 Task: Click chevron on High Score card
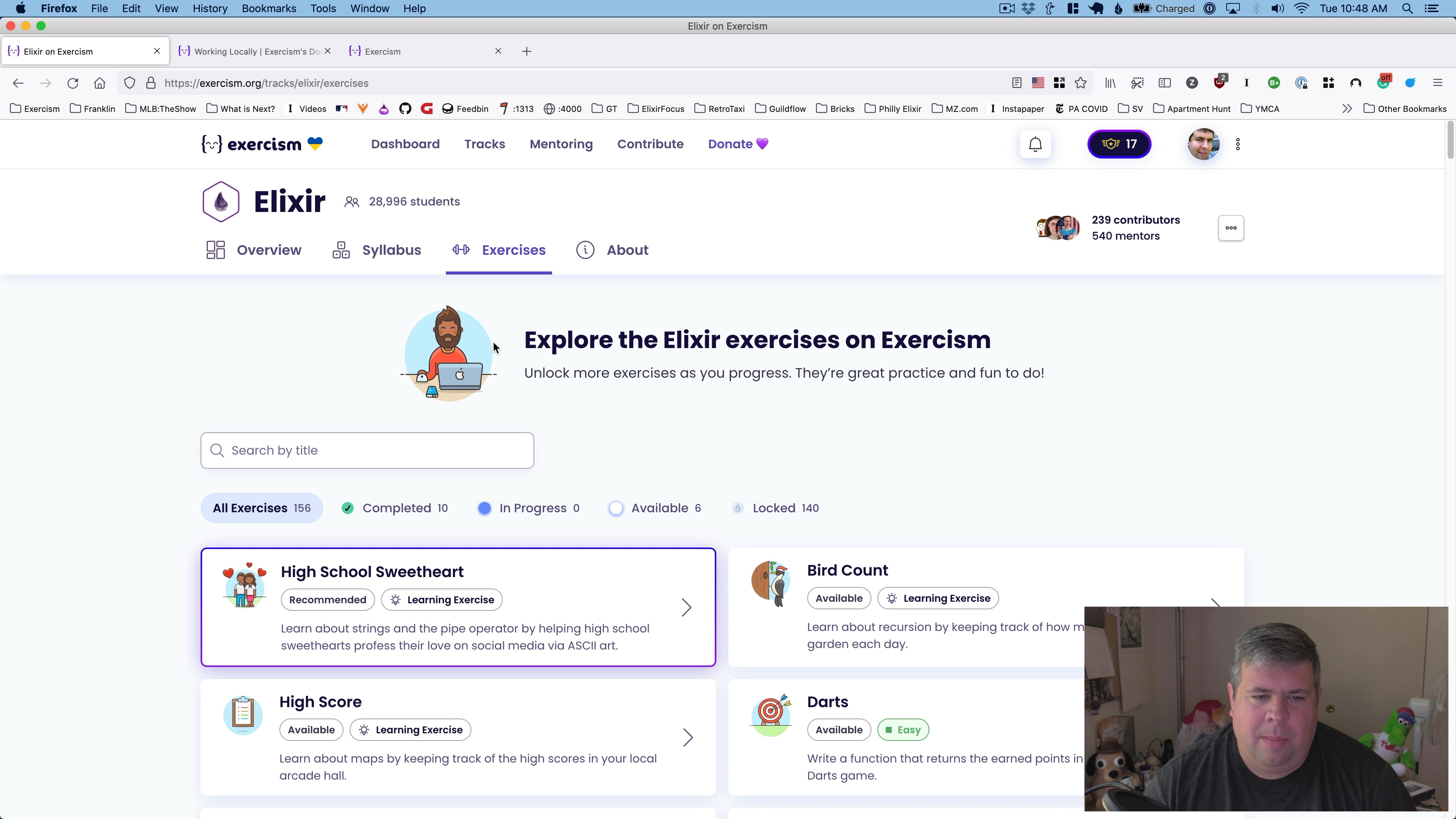(687, 737)
